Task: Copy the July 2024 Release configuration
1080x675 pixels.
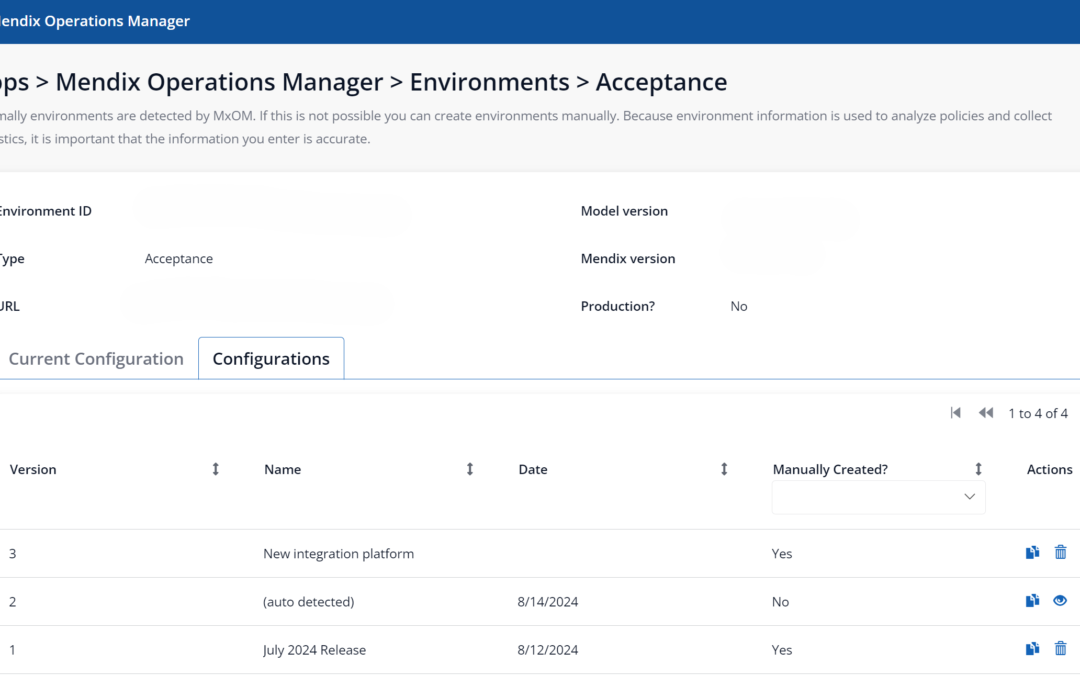Action: (x=1032, y=649)
